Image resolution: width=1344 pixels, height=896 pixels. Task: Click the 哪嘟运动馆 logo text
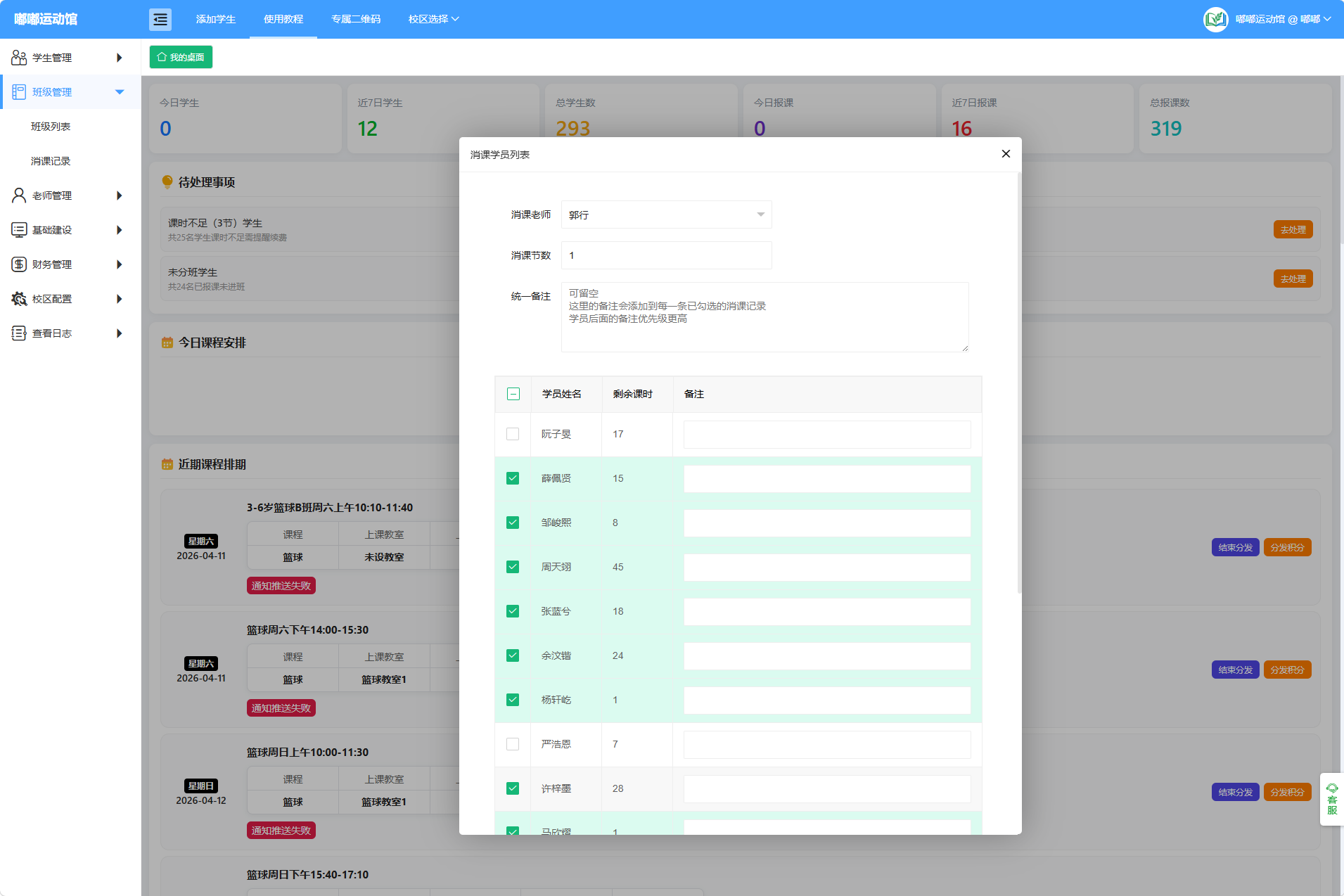click(46, 19)
